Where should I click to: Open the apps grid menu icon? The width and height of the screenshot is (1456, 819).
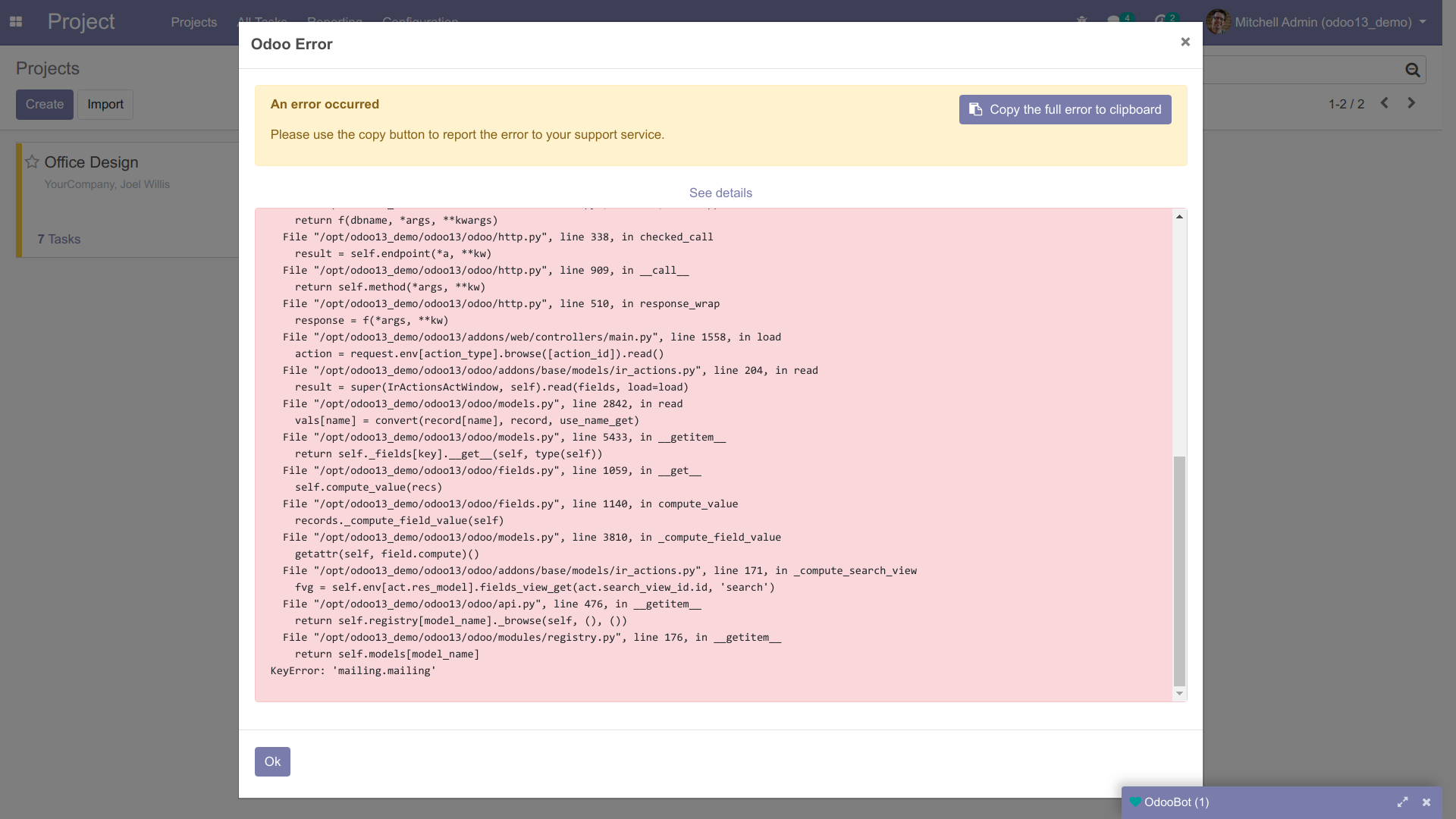16,22
